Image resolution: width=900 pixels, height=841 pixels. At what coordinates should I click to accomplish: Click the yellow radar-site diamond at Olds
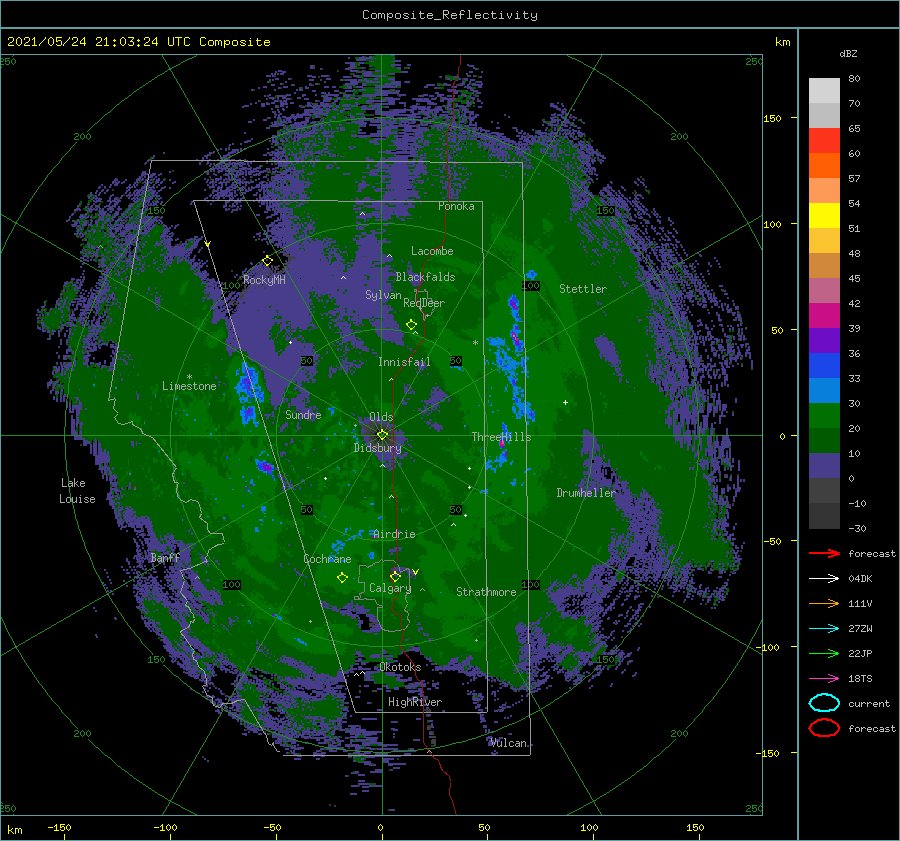tap(382, 435)
